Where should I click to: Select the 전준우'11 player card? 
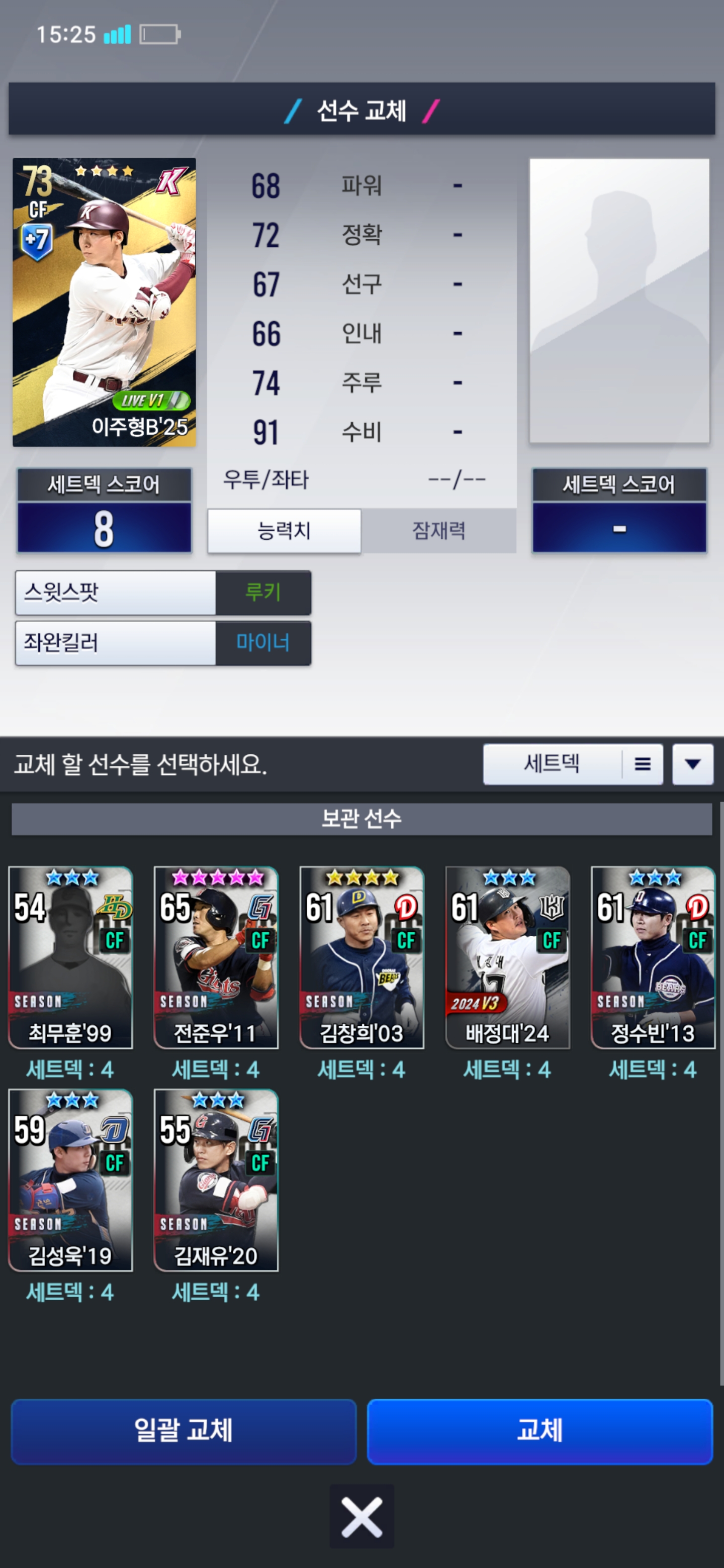point(216,957)
